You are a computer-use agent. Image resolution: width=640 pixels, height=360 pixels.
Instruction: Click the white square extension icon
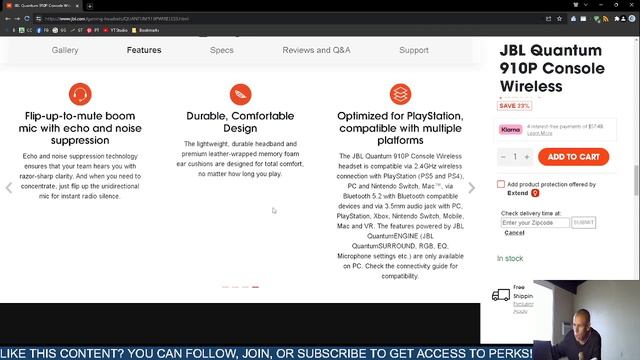click(x=583, y=19)
